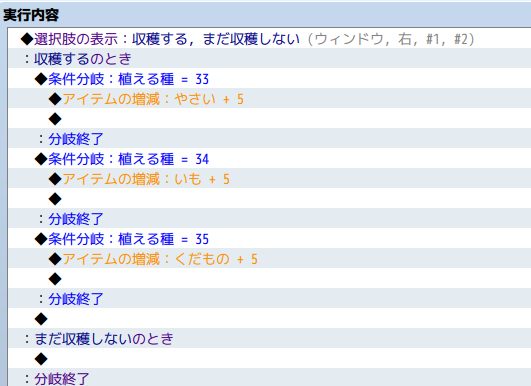Select the アイテムの増減 いも + 5 line
The height and width of the screenshot is (386, 531).
270,178
